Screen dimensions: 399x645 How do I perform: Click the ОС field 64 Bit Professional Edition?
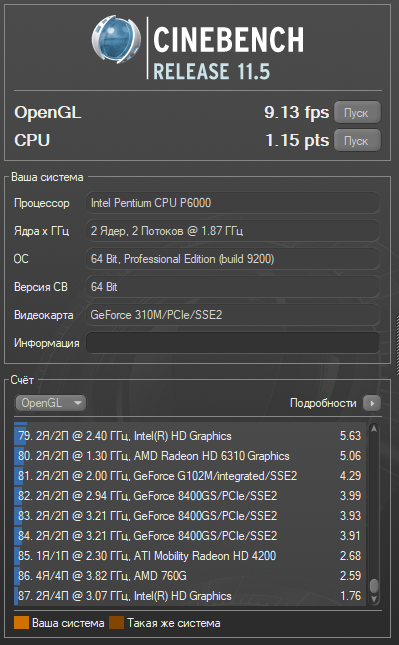pyautogui.click(x=232, y=259)
